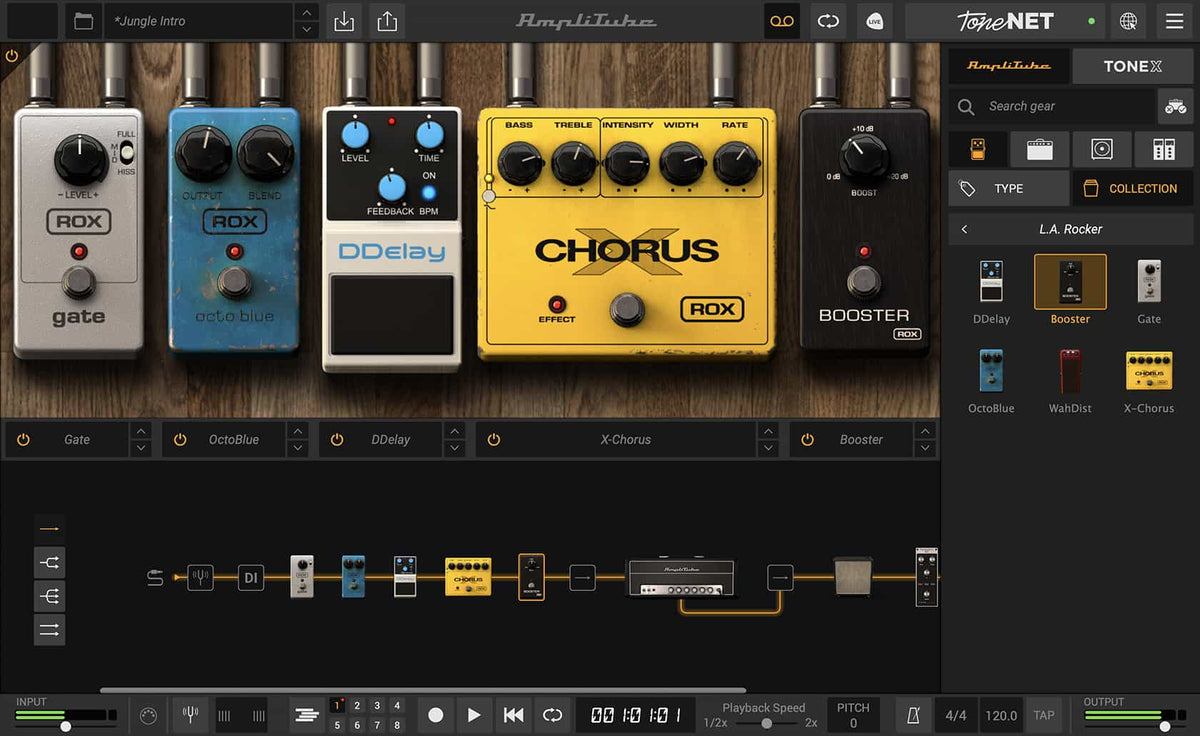Click the export preset share icon
Screen dimensions: 1200x736
coord(387,21)
